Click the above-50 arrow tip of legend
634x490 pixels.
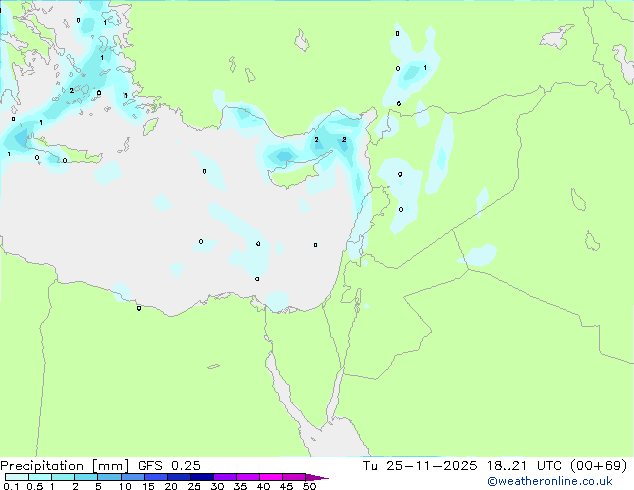[317, 477]
